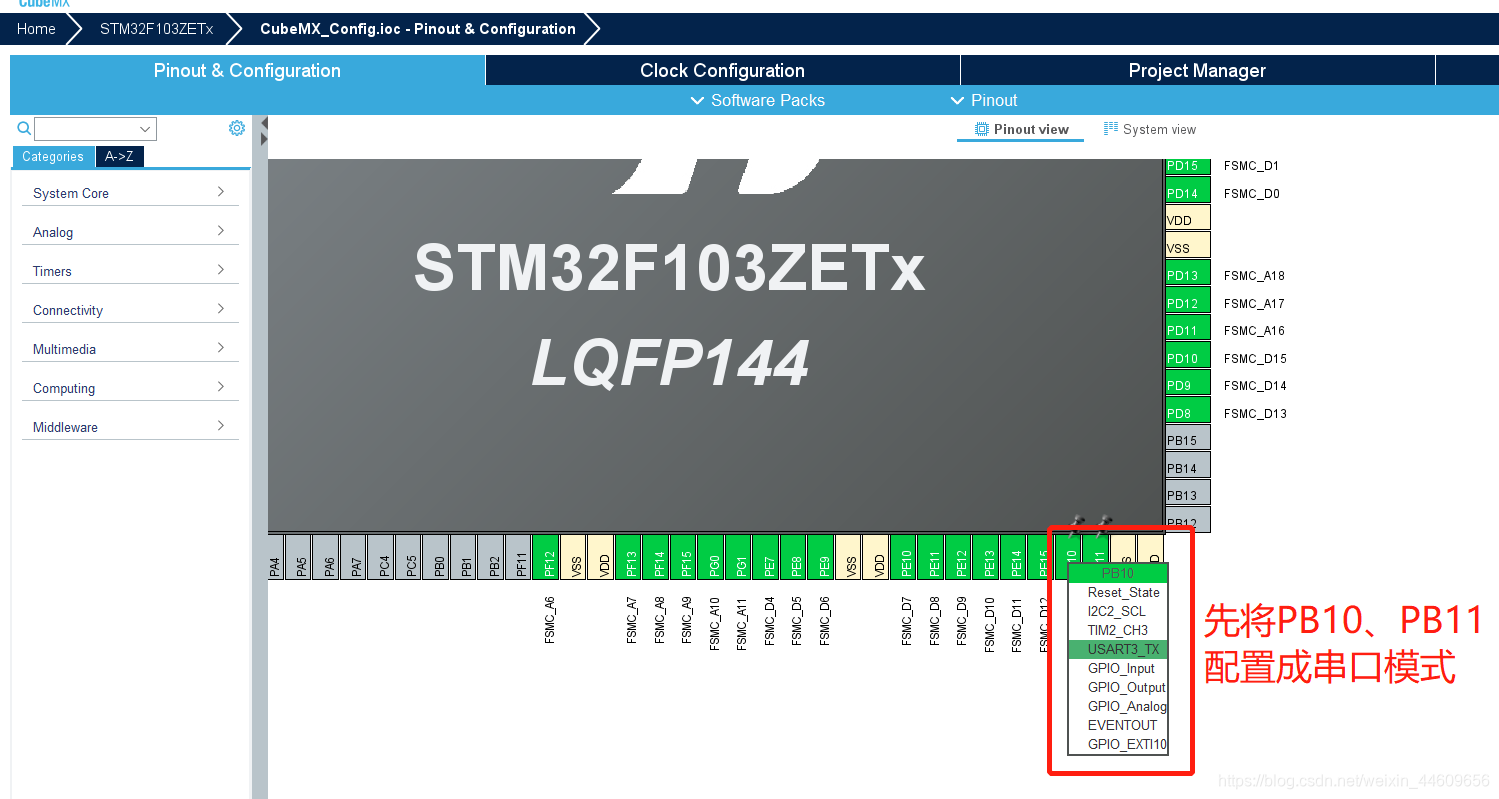Choose Reset_State in the PB10 menu
1499x799 pixels.
coord(1118,592)
